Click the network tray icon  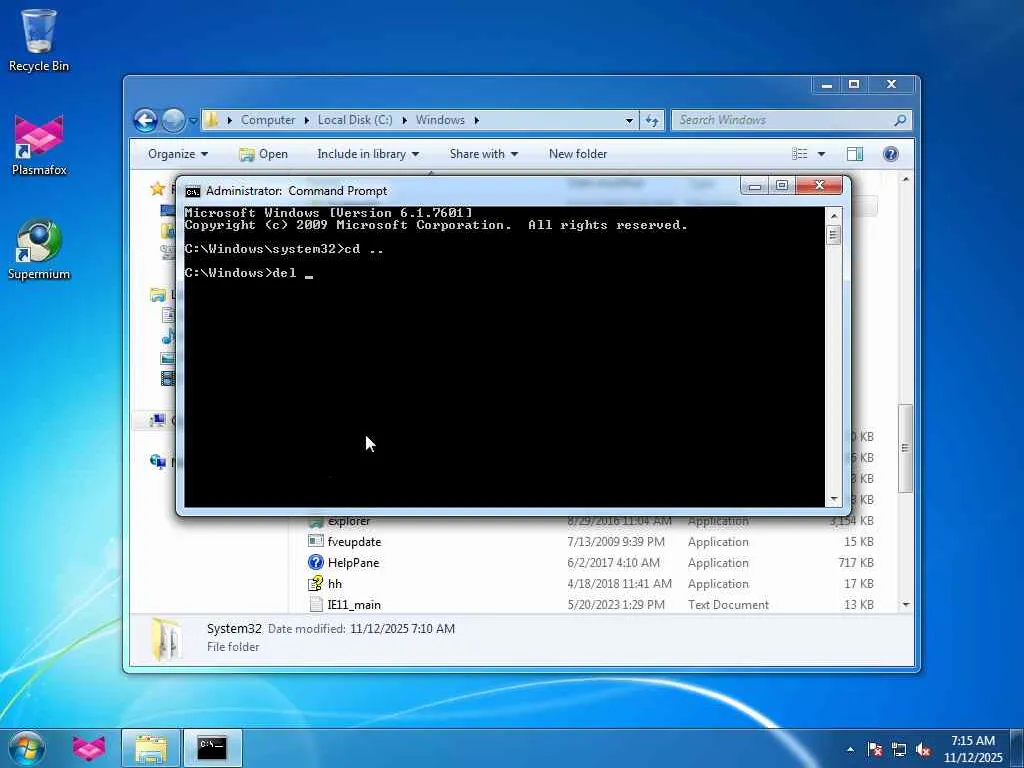click(x=899, y=750)
